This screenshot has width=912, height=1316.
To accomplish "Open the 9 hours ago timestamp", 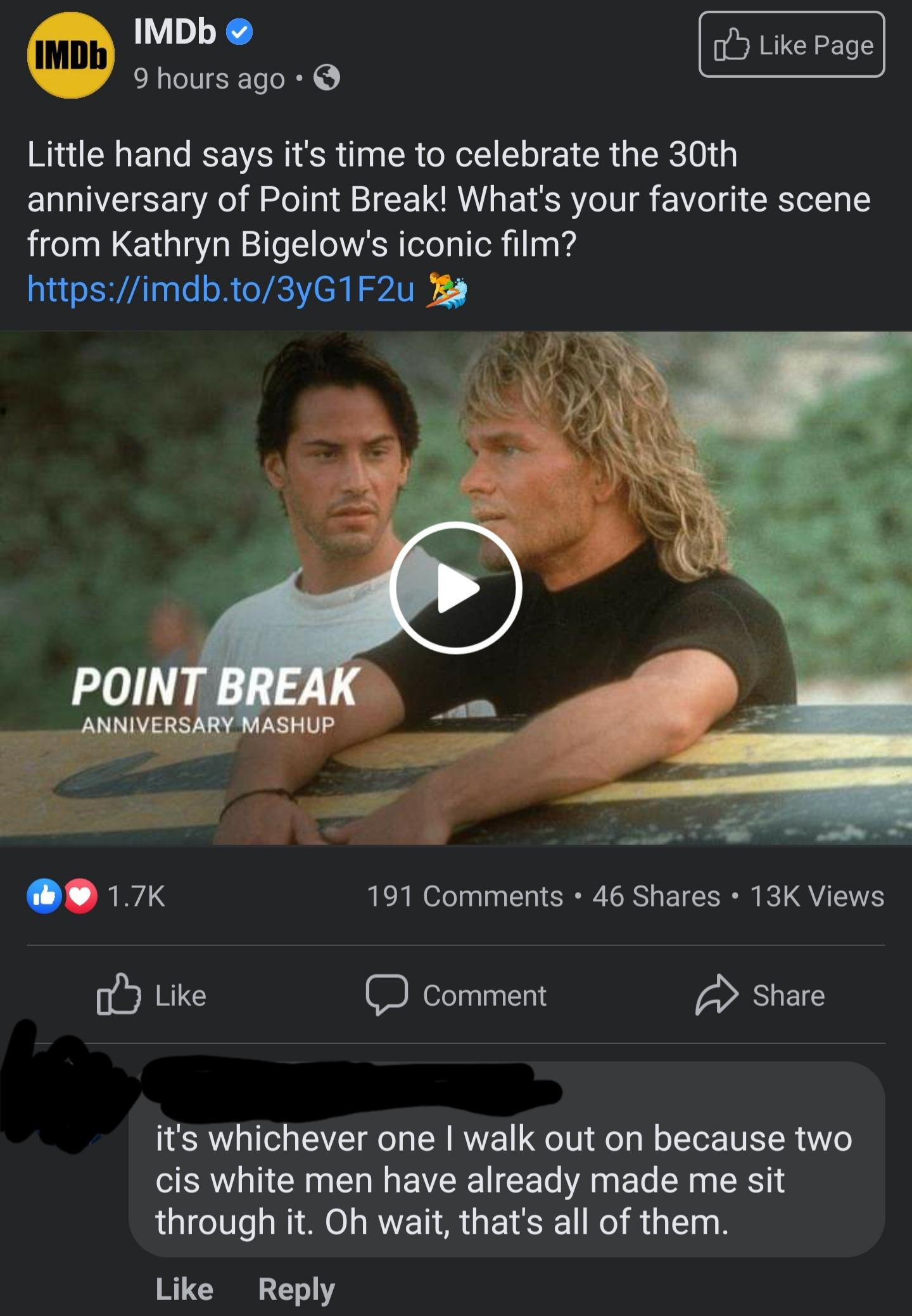I will (209, 78).
